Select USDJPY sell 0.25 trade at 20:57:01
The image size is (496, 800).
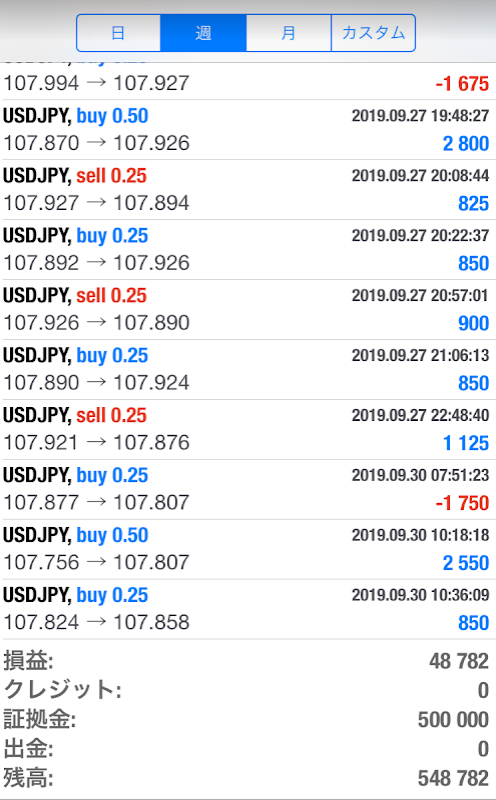point(248,309)
